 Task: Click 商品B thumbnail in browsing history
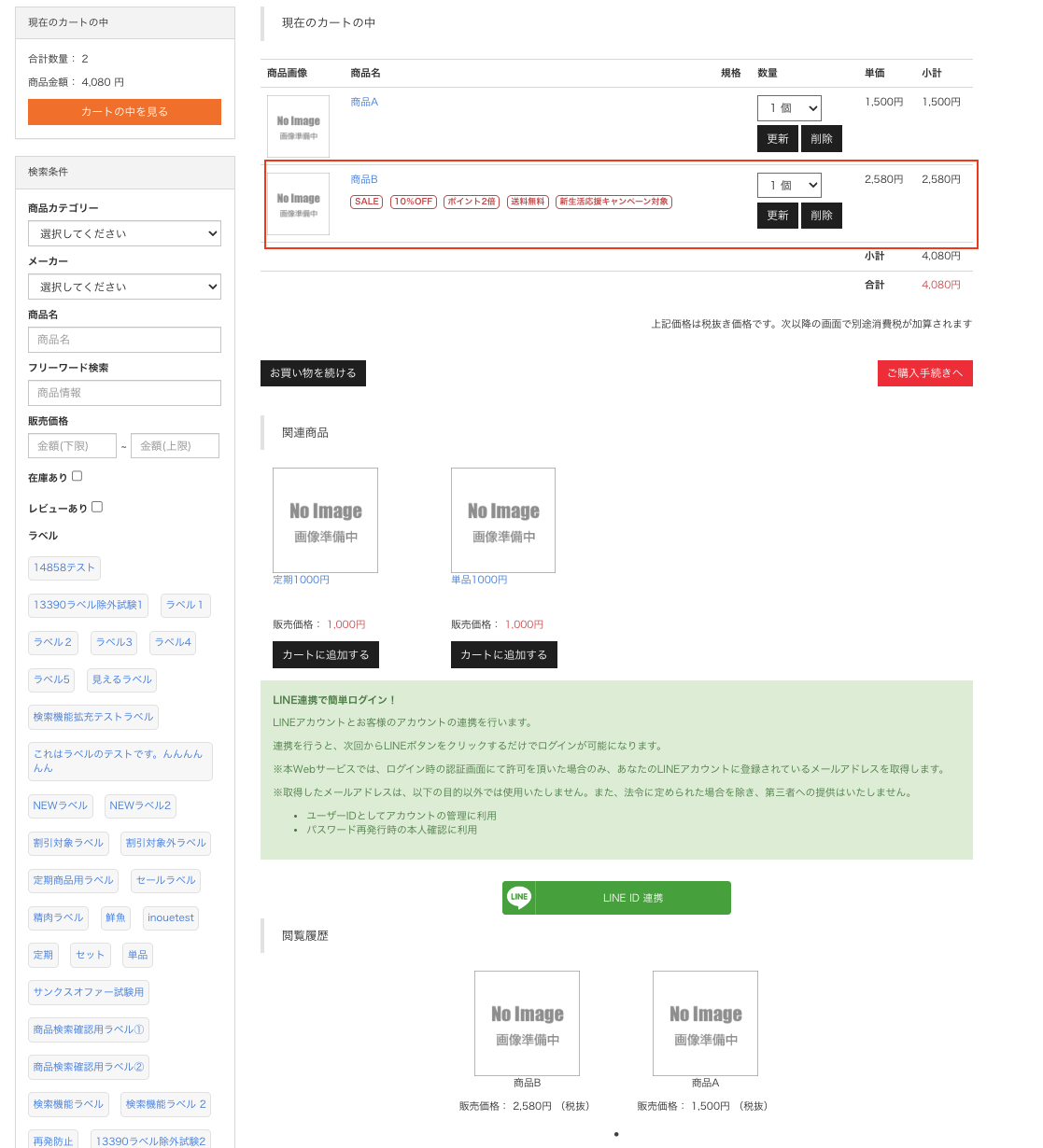pos(527,1023)
